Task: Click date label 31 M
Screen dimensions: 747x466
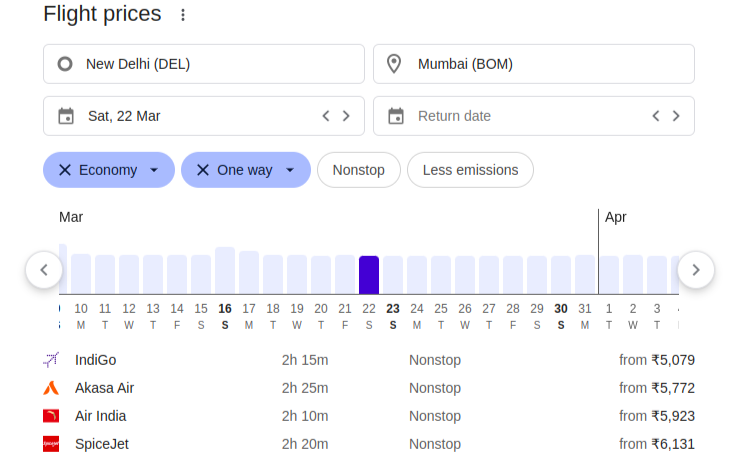Action: [x=585, y=317]
